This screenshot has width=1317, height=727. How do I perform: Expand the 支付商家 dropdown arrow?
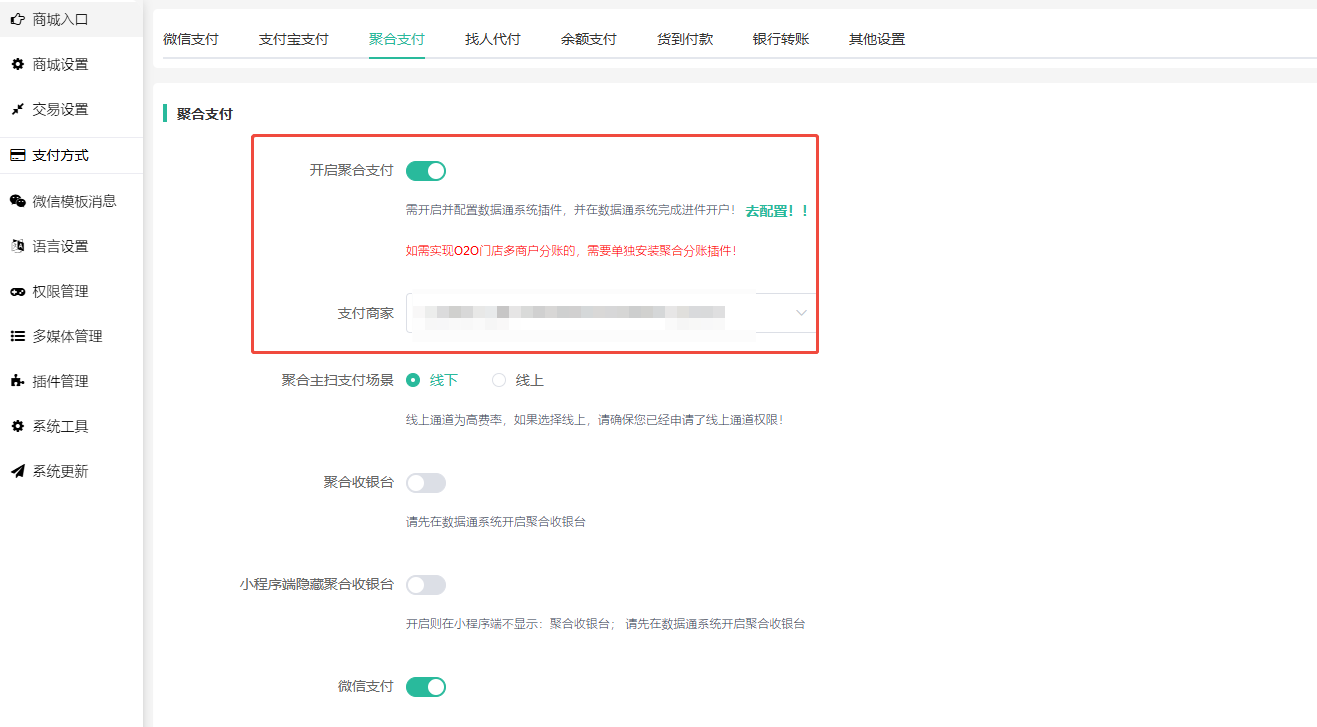pyautogui.click(x=801, y=313)
